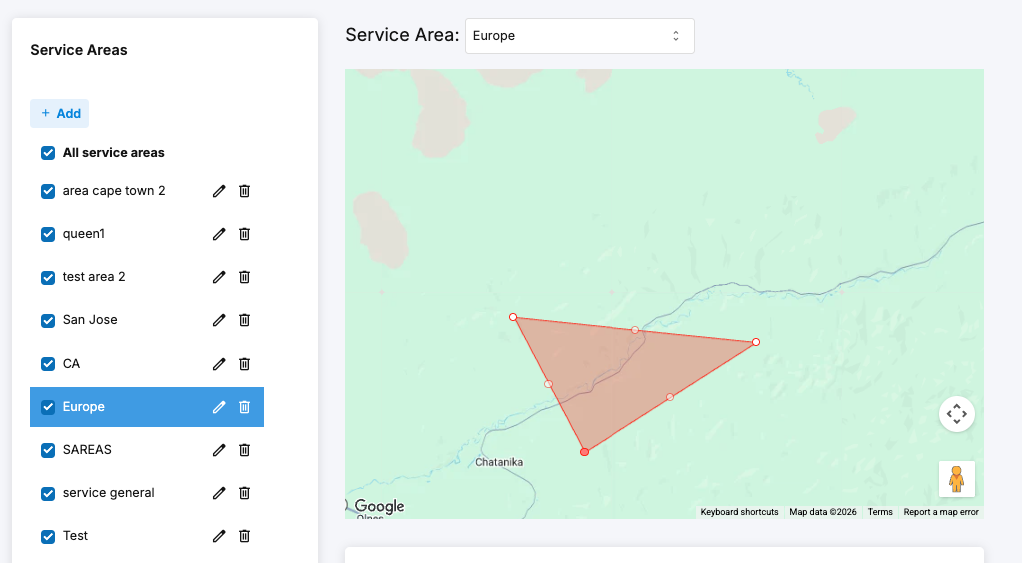This screenshot has width=1022, height=563.
Task: Select the service general row label
Action: pyautogui.click(x=108, y=493)
